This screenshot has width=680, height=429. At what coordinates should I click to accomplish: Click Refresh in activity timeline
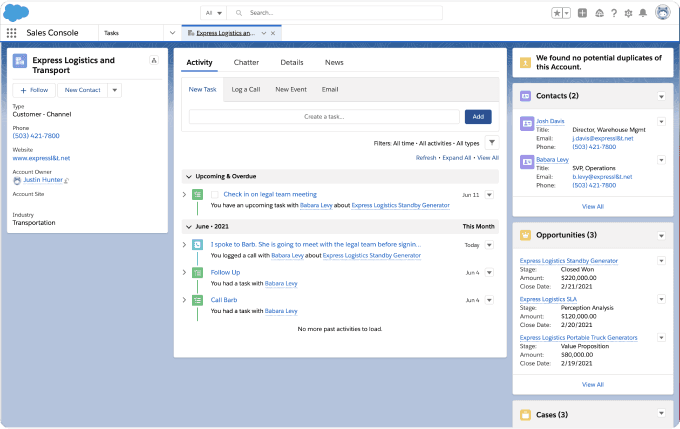pos(426,158)
